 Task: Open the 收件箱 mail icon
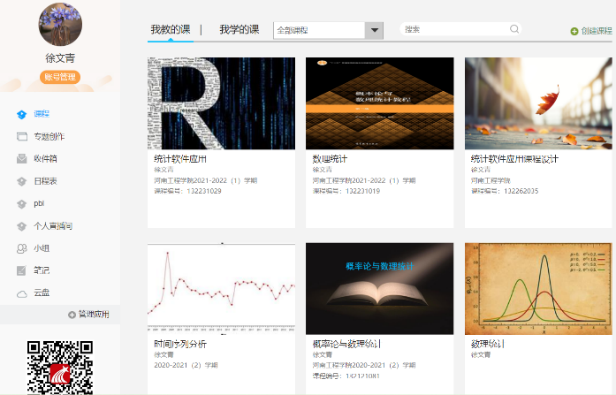pyautogui.click(x=22, y=159)
